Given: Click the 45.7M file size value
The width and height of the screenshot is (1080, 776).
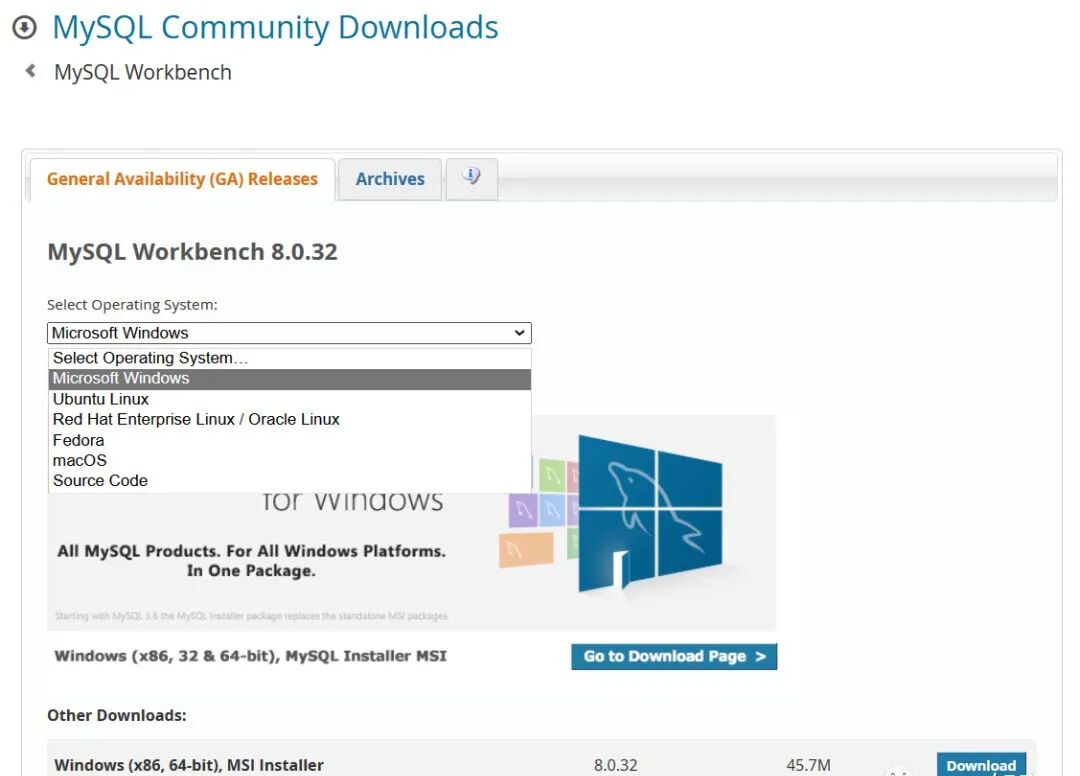Looking at the screenshot, I should pos(808,765).
